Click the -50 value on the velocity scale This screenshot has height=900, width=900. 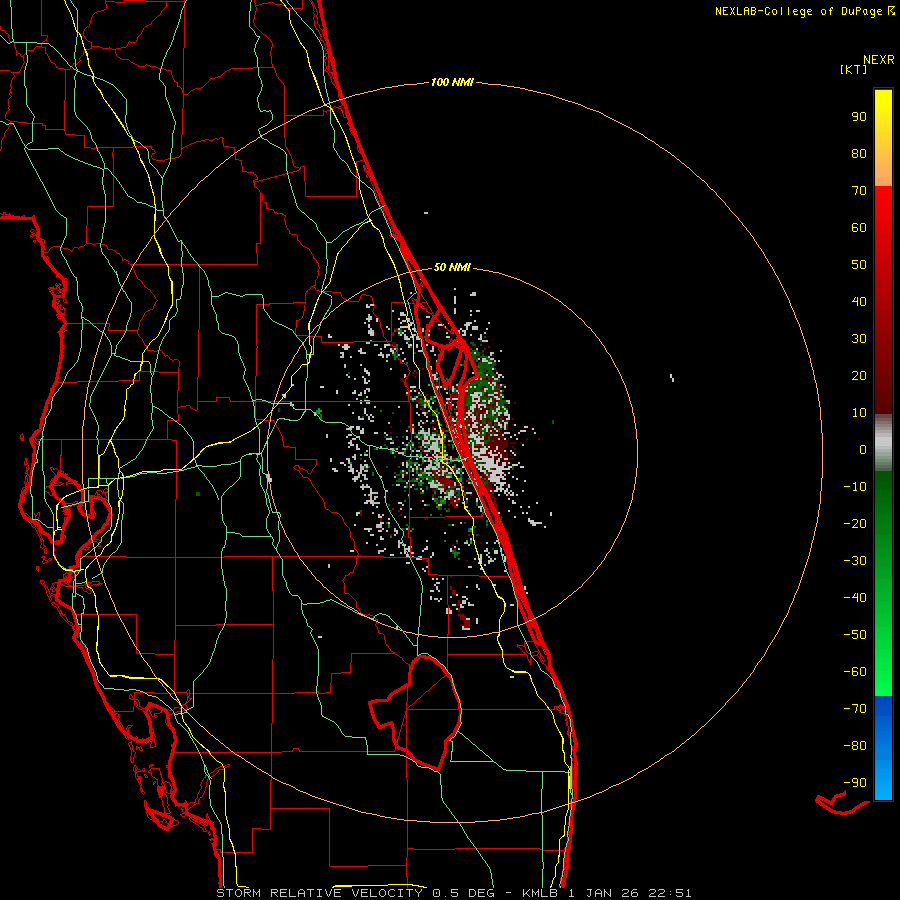coord(855,634)
